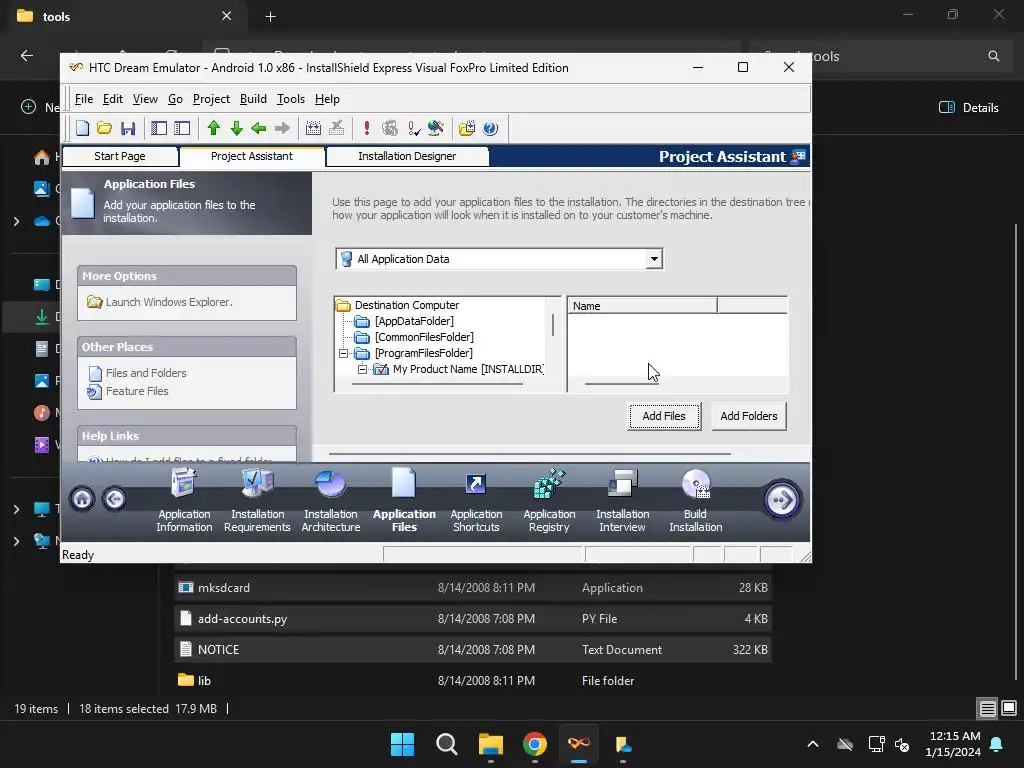Collapse the [ProgramFilesFolder] tree node
Viewport: 1024px width, 768px height.
[x=344, y=353]
